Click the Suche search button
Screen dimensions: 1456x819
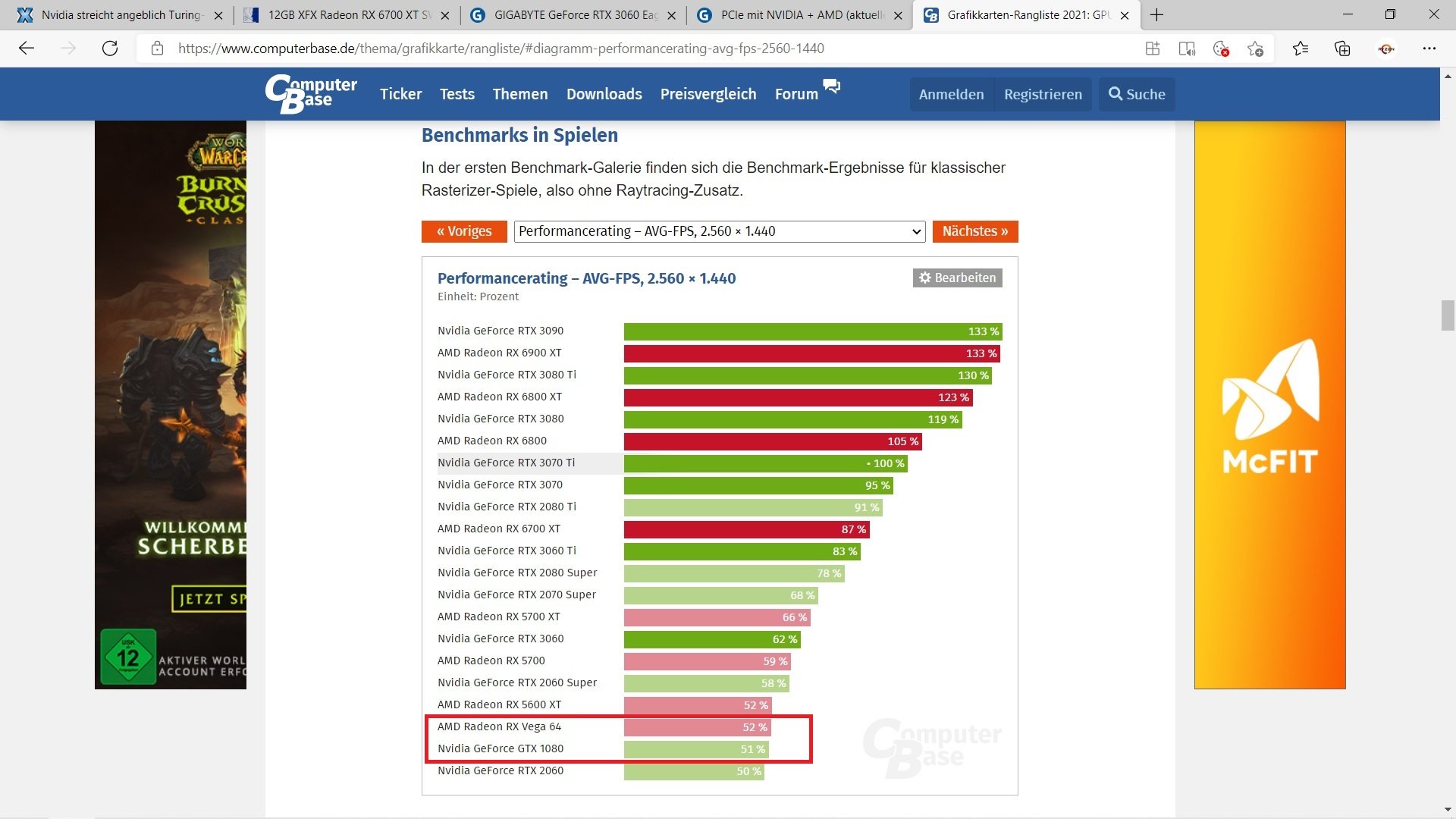[1136, 94]
